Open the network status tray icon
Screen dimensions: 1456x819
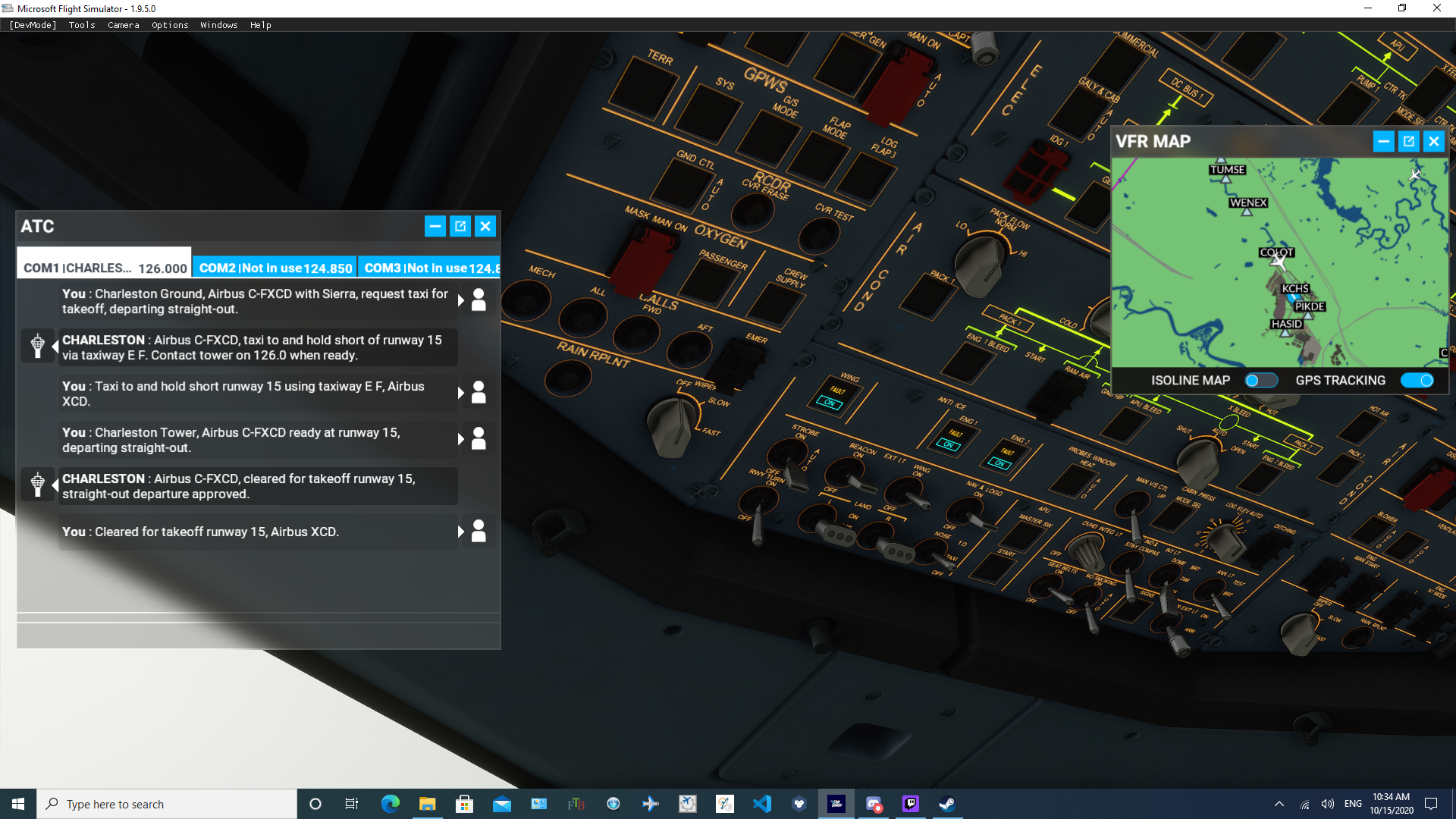1304,804
